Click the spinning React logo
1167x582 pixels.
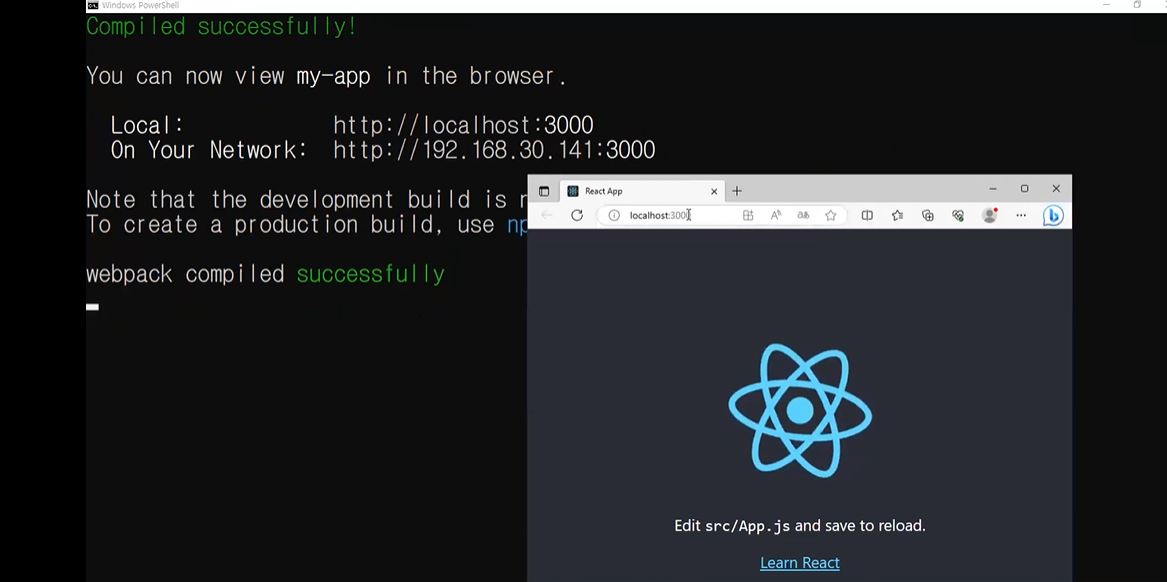(x=800, y=410)
